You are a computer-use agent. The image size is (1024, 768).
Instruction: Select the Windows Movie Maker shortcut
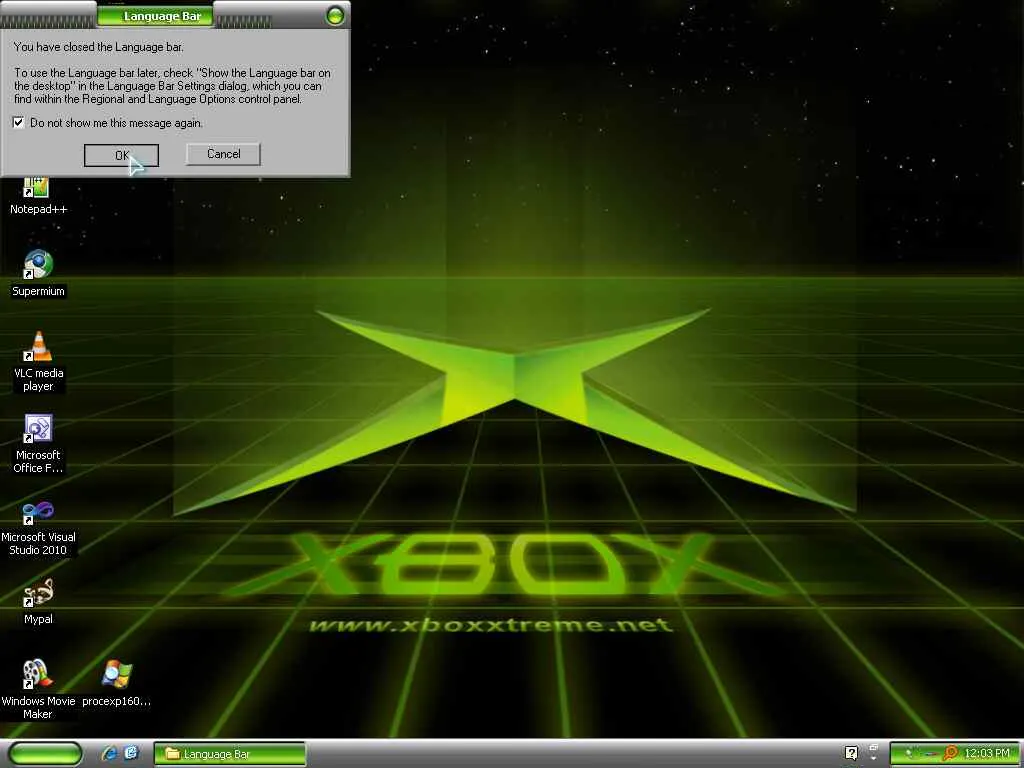pos(38,690)
